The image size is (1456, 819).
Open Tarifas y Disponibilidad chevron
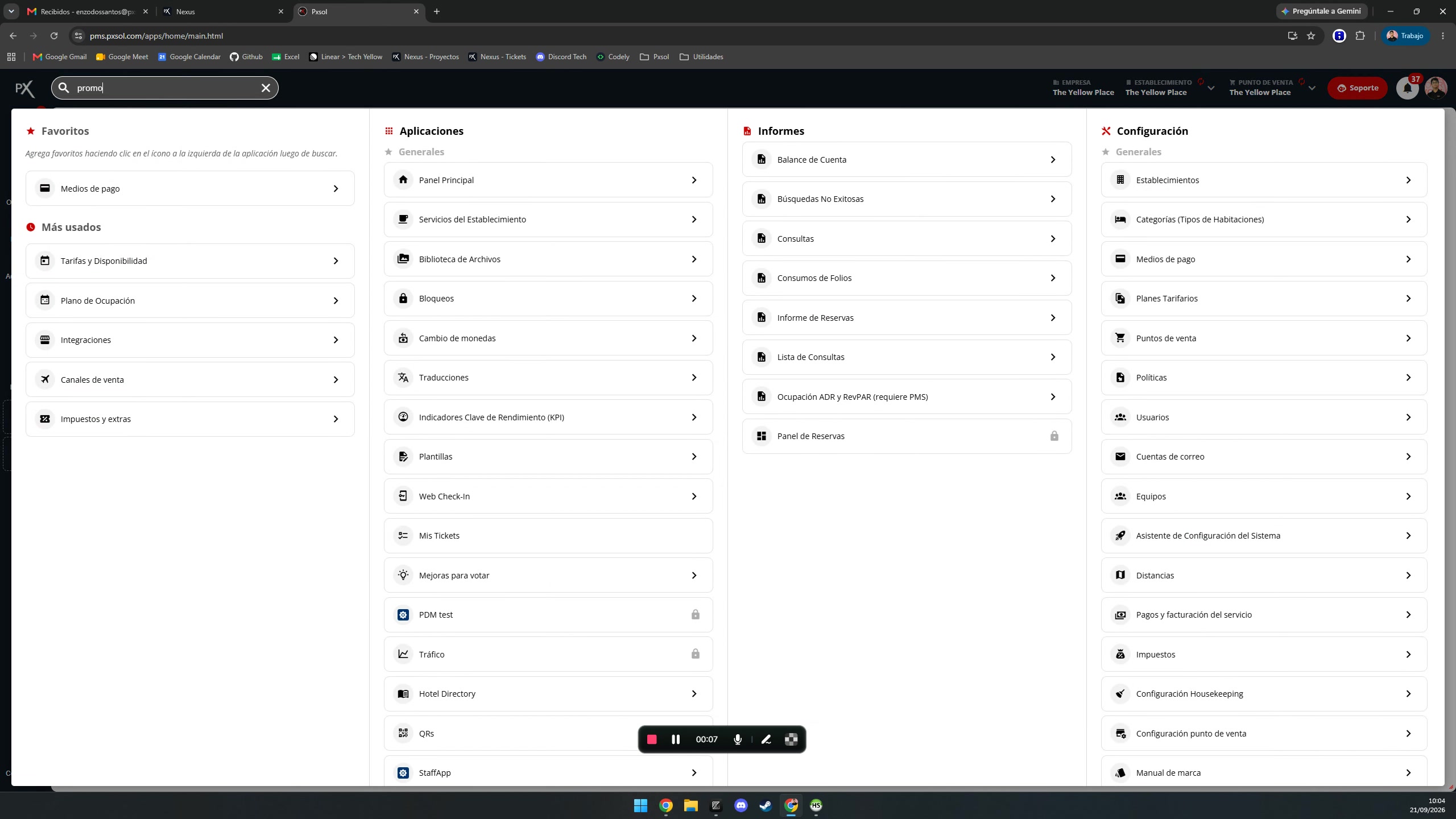point(336,261)
